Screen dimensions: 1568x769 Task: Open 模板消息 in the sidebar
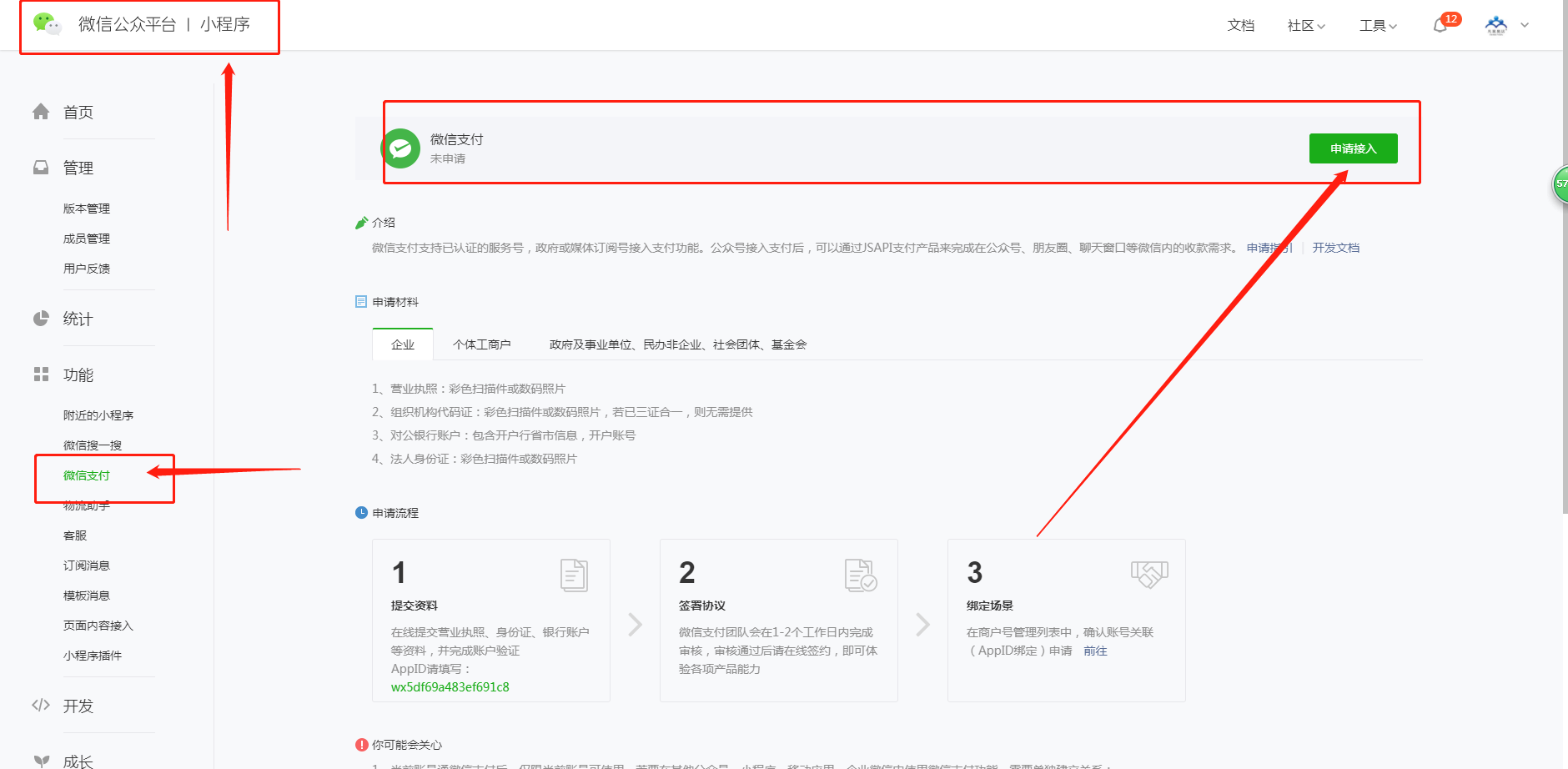(87, 596)
